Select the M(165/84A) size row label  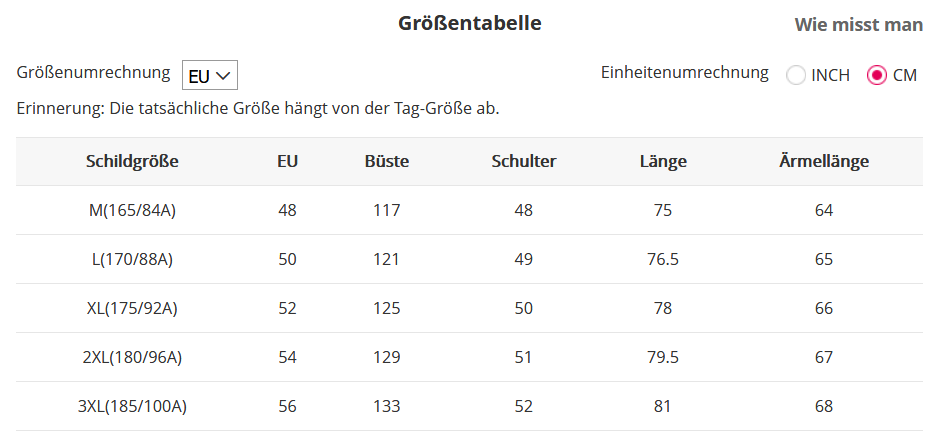tap(132, 210)
